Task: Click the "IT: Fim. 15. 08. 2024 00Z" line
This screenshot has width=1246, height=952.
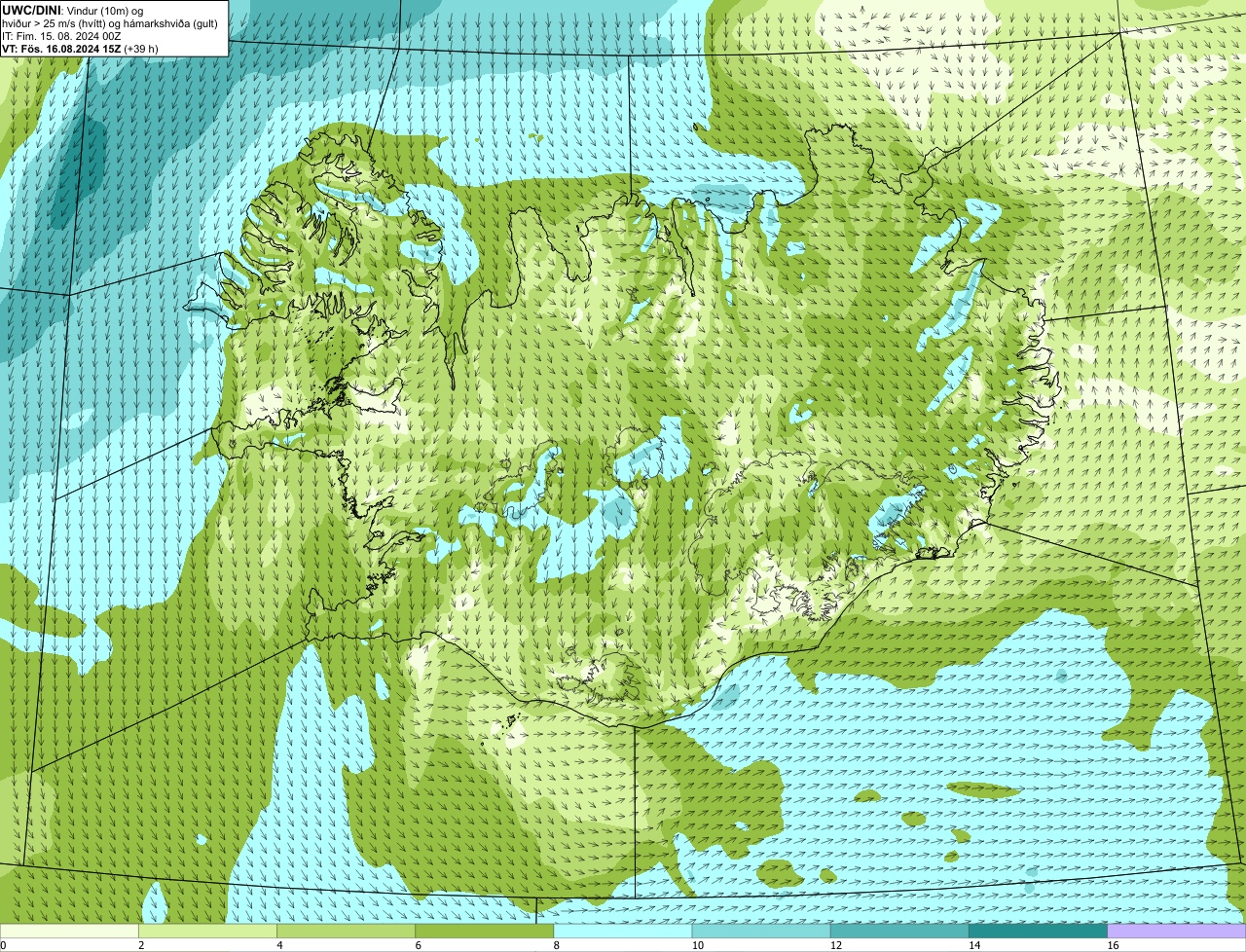Action: [61, 35]
